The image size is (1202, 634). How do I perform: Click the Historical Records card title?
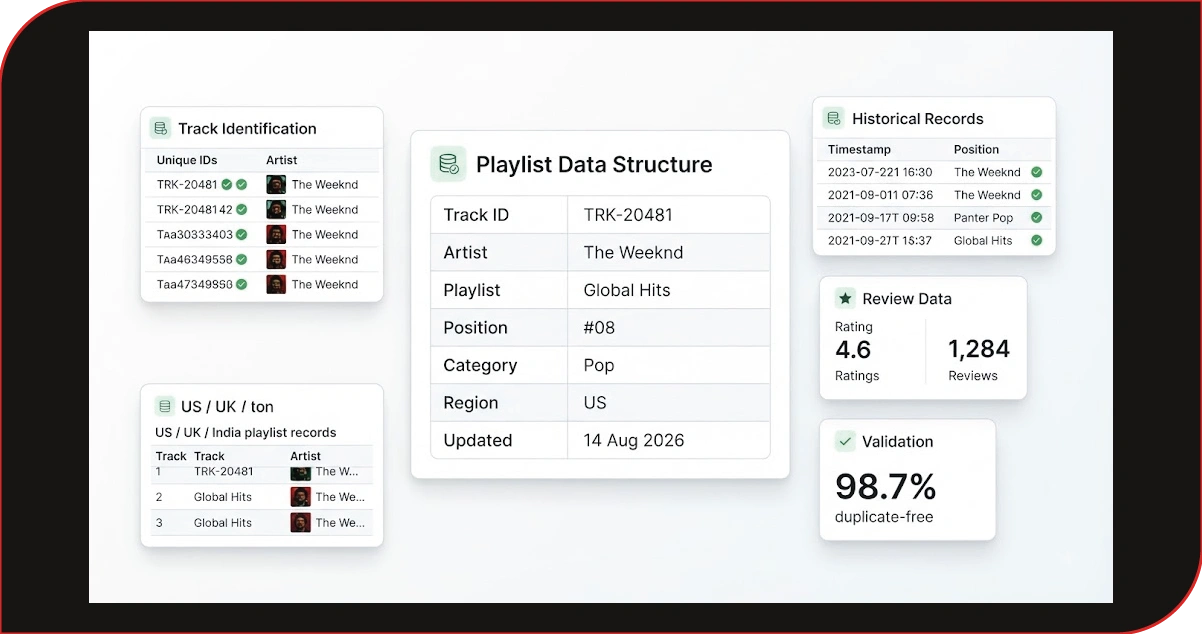point(918,118)
